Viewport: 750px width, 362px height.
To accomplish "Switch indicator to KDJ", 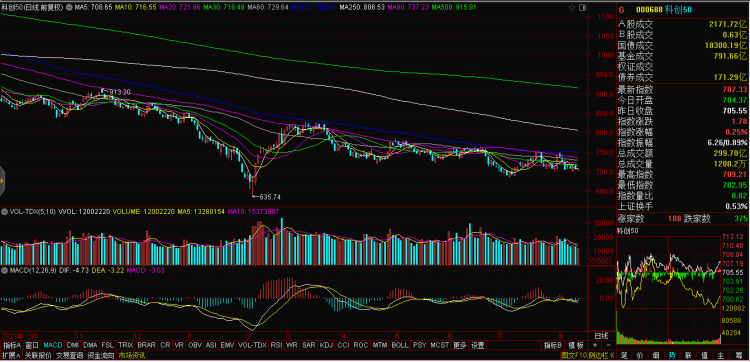I will [326, 345].
